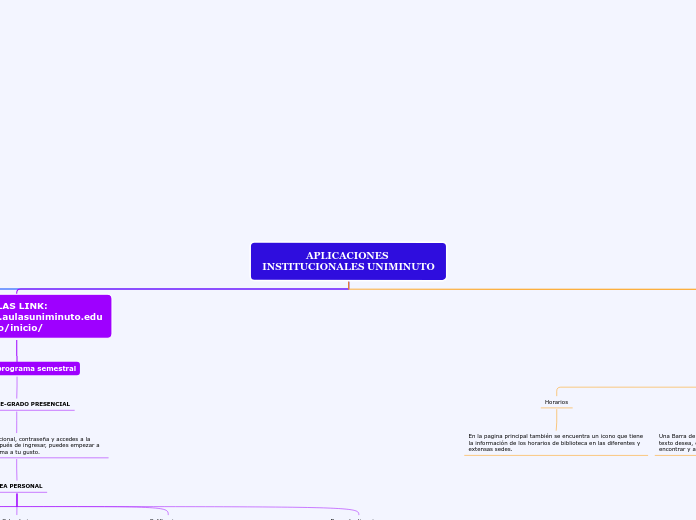
Task: Click the text about 'horarios de biblioteca'
Action: tap(556, 443)
